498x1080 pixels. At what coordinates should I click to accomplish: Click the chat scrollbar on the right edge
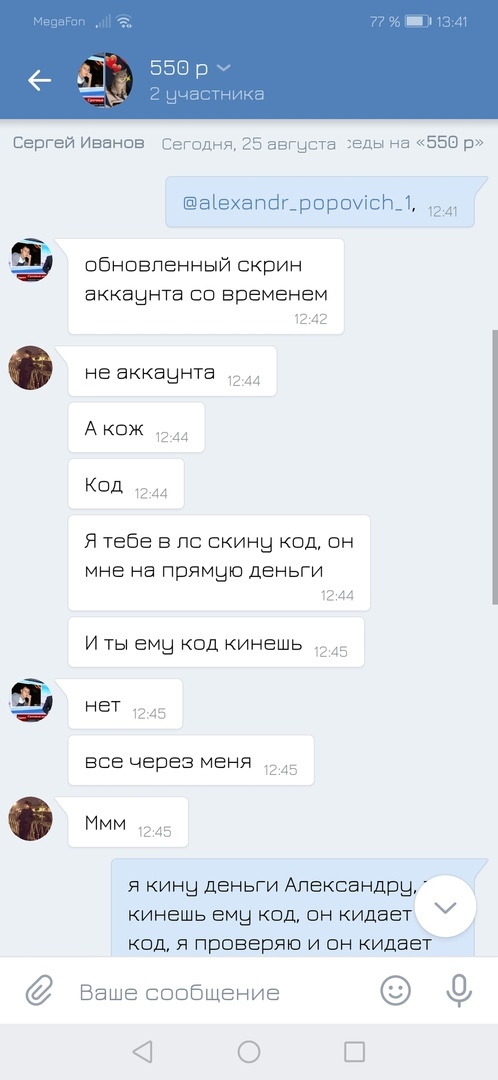pyautogui.click(x=495, y=467)
